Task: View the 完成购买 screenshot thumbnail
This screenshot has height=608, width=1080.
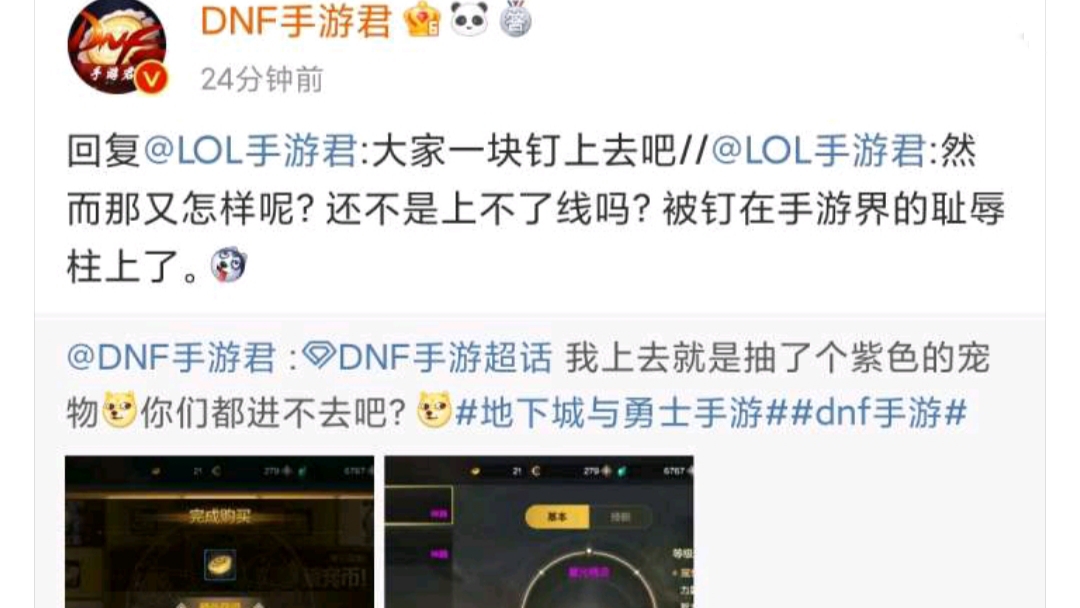Action: pos(220,532)
